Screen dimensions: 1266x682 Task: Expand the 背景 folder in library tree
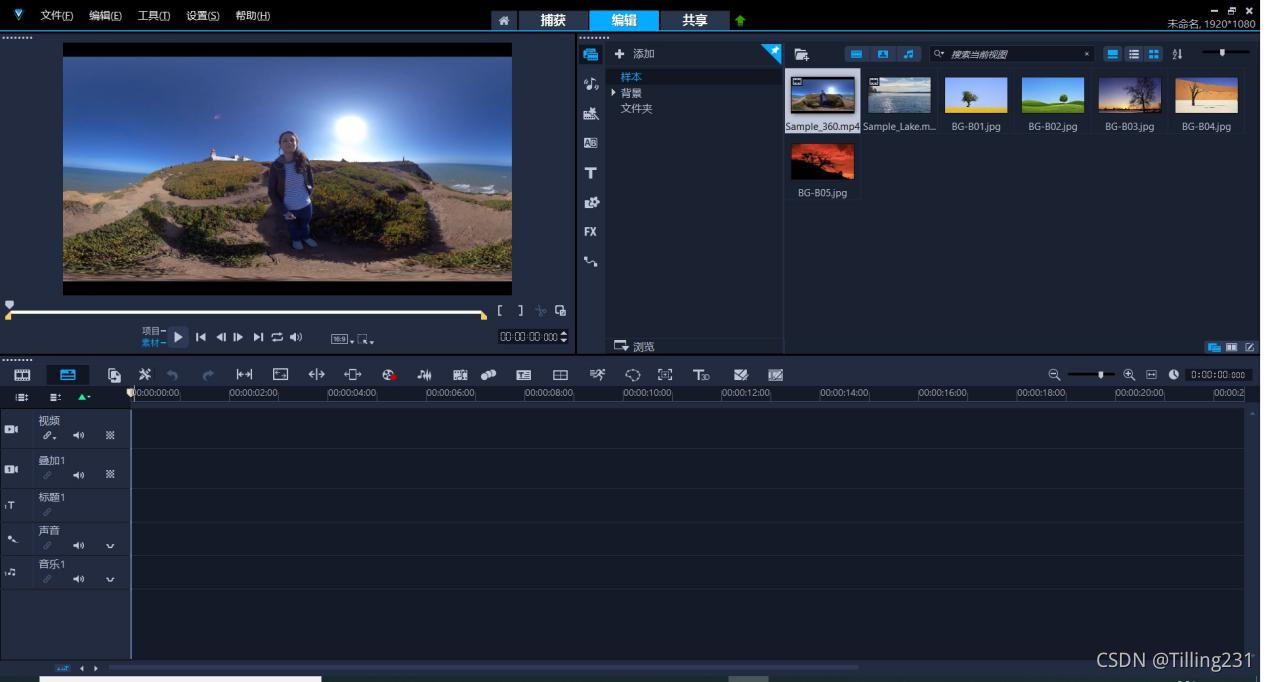613,93
